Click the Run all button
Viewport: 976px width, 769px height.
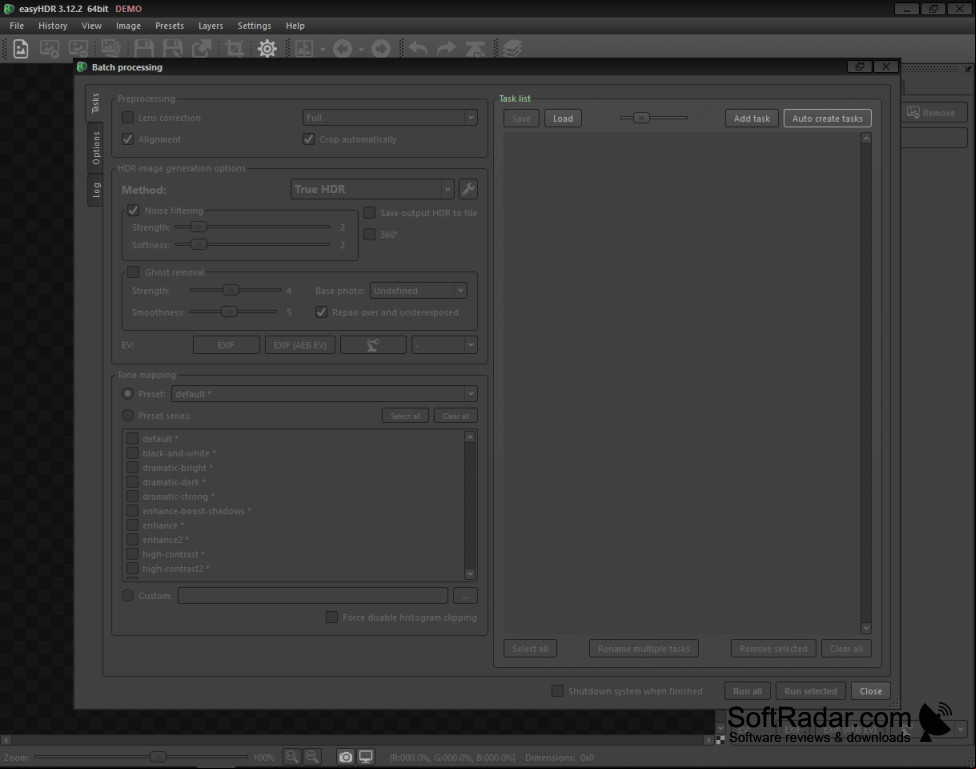pos(748,691)
